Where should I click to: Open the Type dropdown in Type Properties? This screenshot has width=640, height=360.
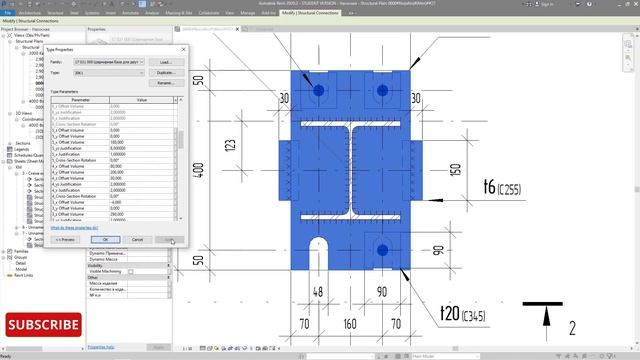109,73
